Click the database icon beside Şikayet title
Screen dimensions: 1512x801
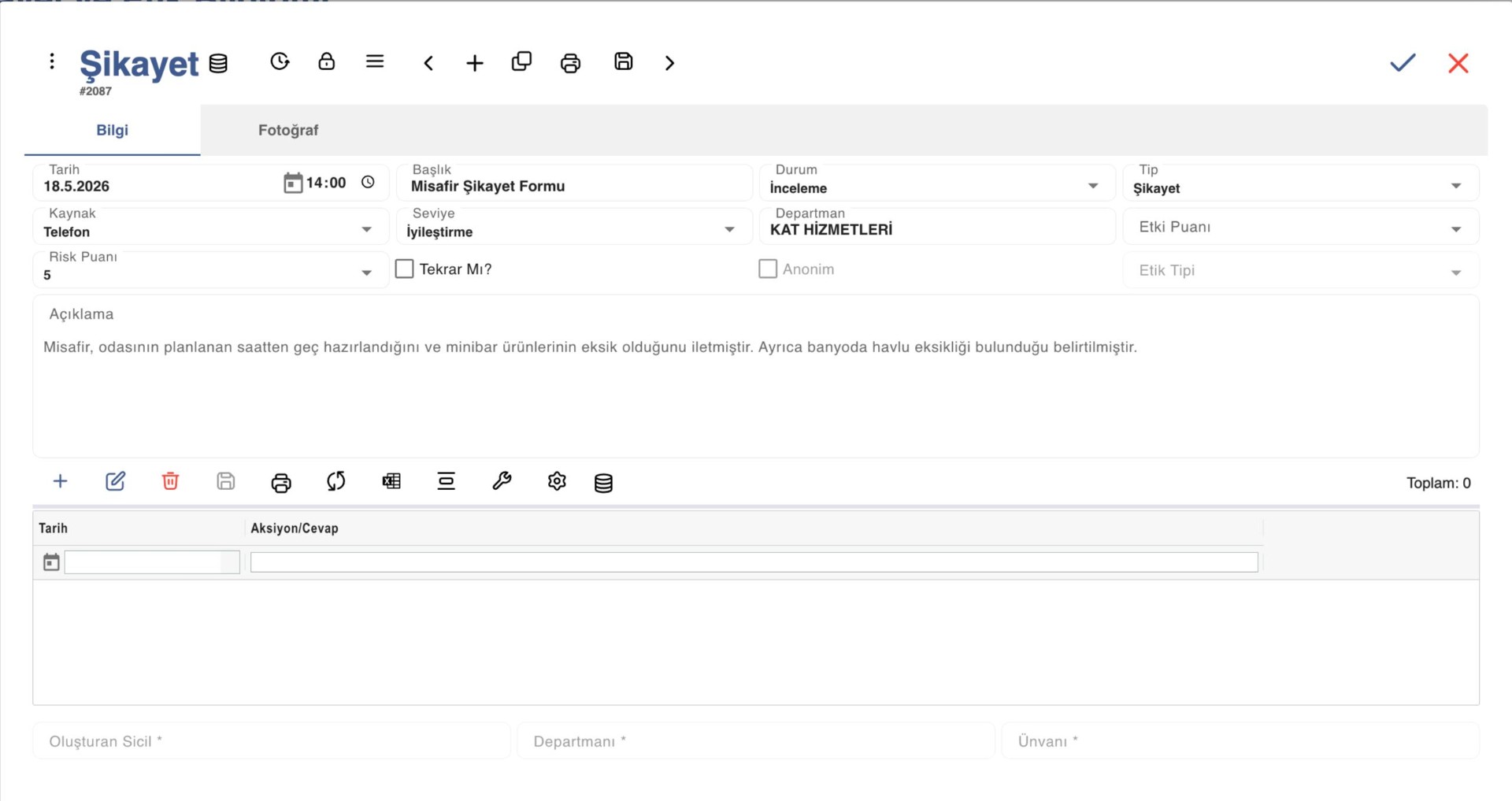218,63
